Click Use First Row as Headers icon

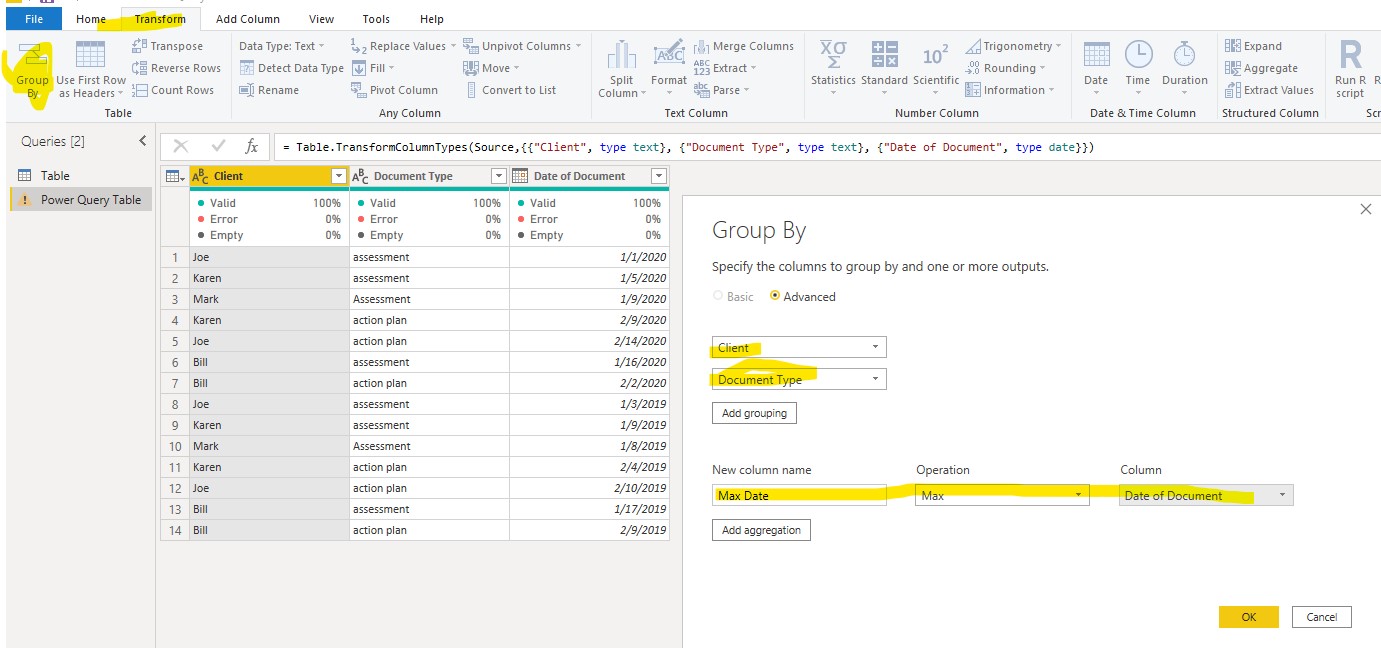pos(91,69)
